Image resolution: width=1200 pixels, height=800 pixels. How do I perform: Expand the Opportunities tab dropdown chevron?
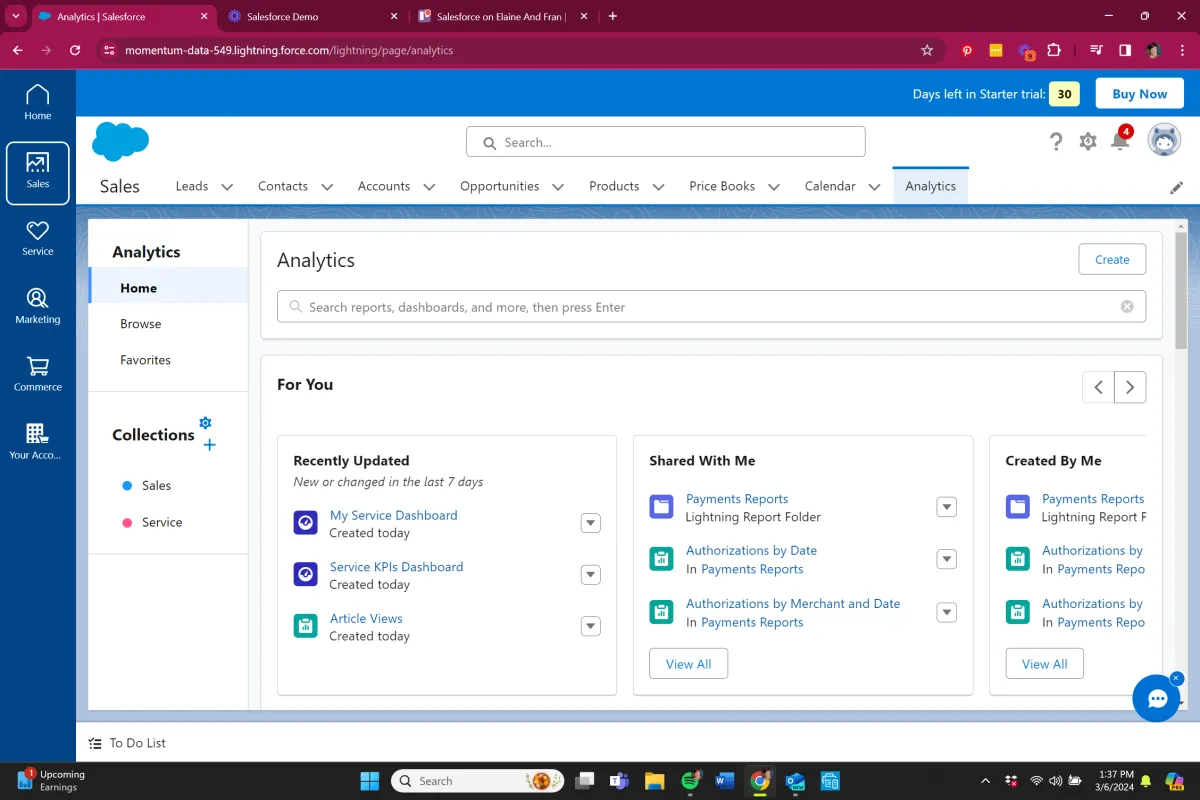point(558,187)
